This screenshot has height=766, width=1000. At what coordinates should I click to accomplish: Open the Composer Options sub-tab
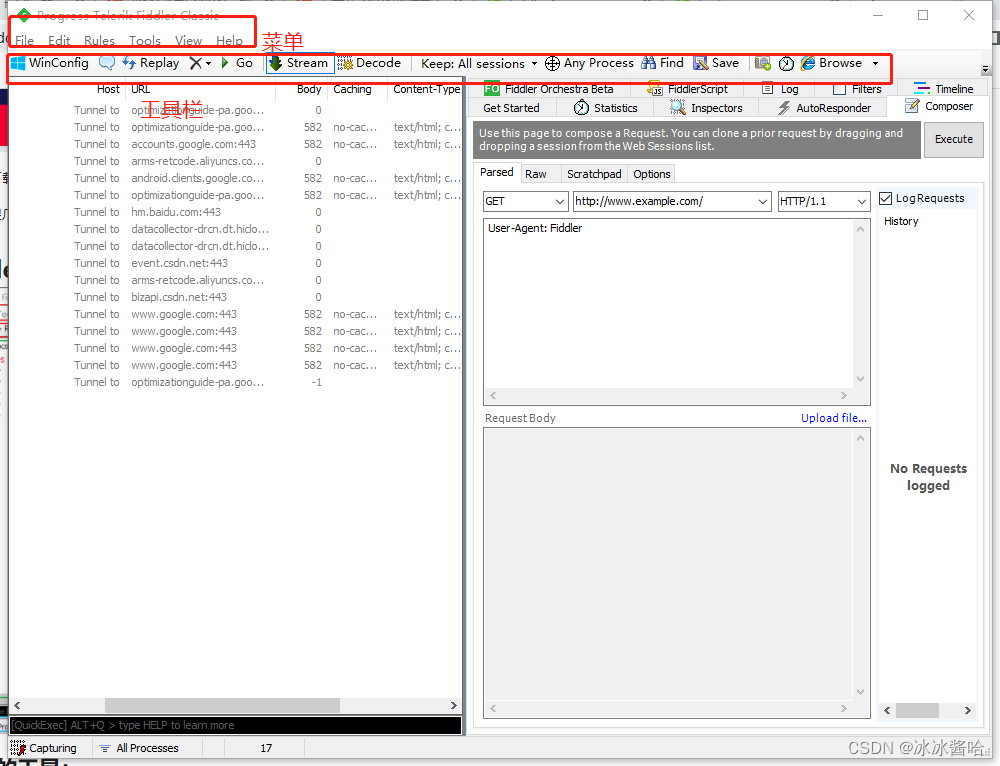pos(652,174)
